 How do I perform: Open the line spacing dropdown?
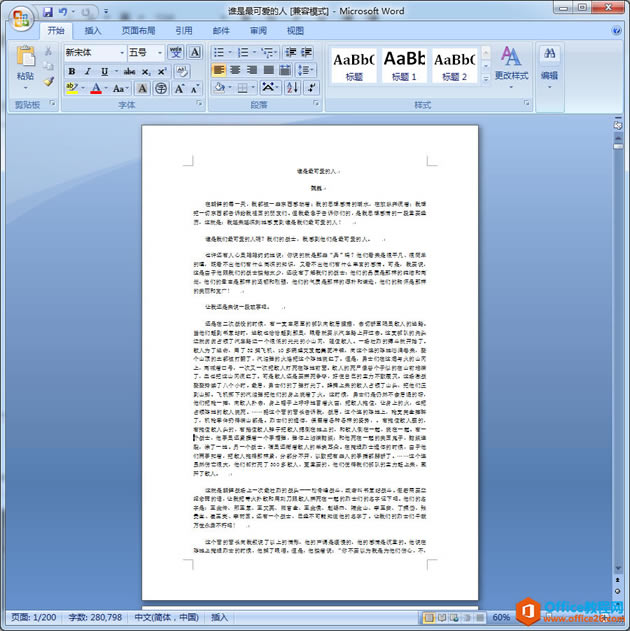[x=306, y=70]
